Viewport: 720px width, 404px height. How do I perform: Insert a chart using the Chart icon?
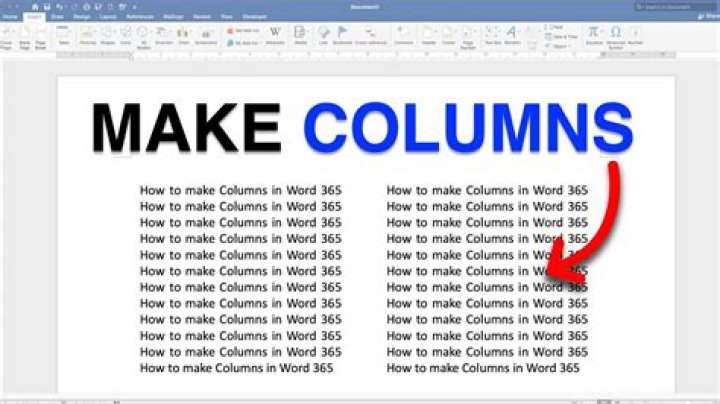[184, 34]
